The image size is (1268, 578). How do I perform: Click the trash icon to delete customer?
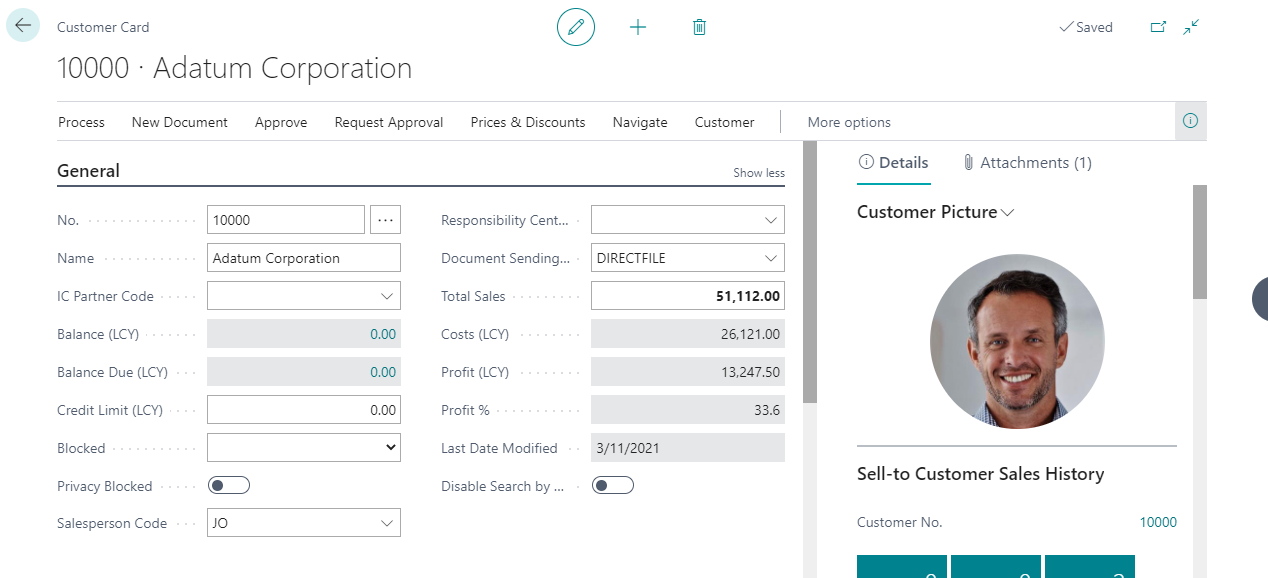click(x=699, y=27)
